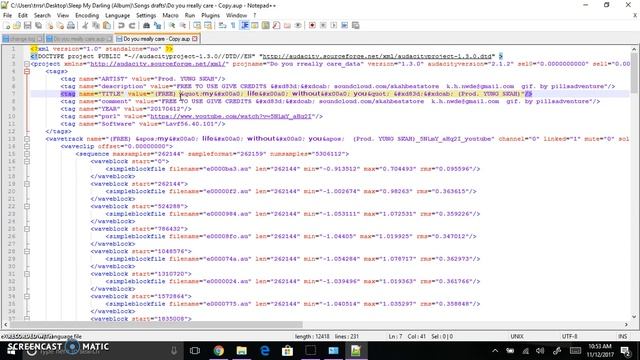The image size is (640, 360).
Task: Open the Plugins menu
Action: pos(210,15)
